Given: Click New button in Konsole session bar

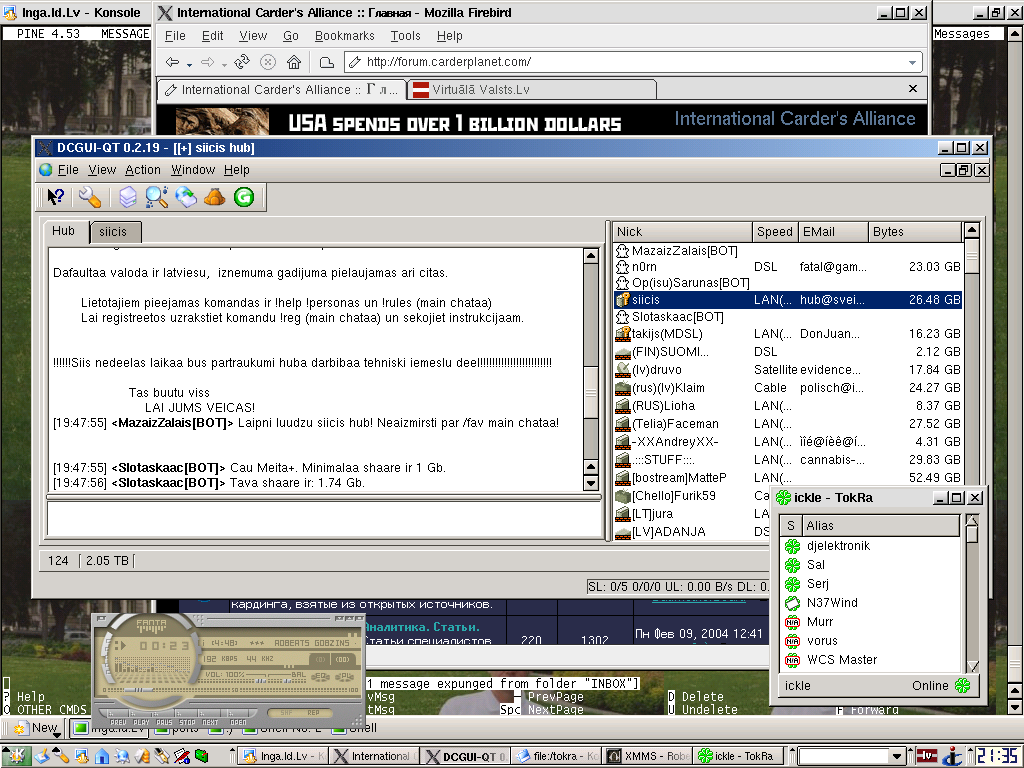Looking at the screenshot, I should coord(37,728).
